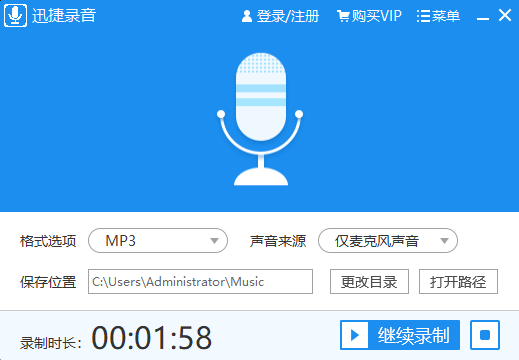Image resolution: width=519 pixels, height=360 pixels.
Task: Open the MP3 format dropdown
Action: (x=158, y=241)
